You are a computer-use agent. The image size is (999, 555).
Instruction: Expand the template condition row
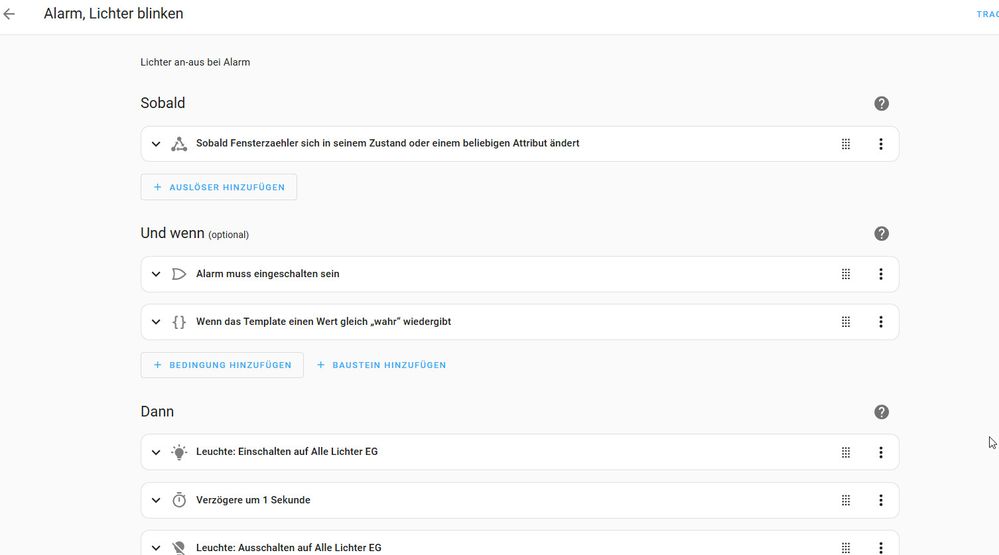tap(156, 322)
